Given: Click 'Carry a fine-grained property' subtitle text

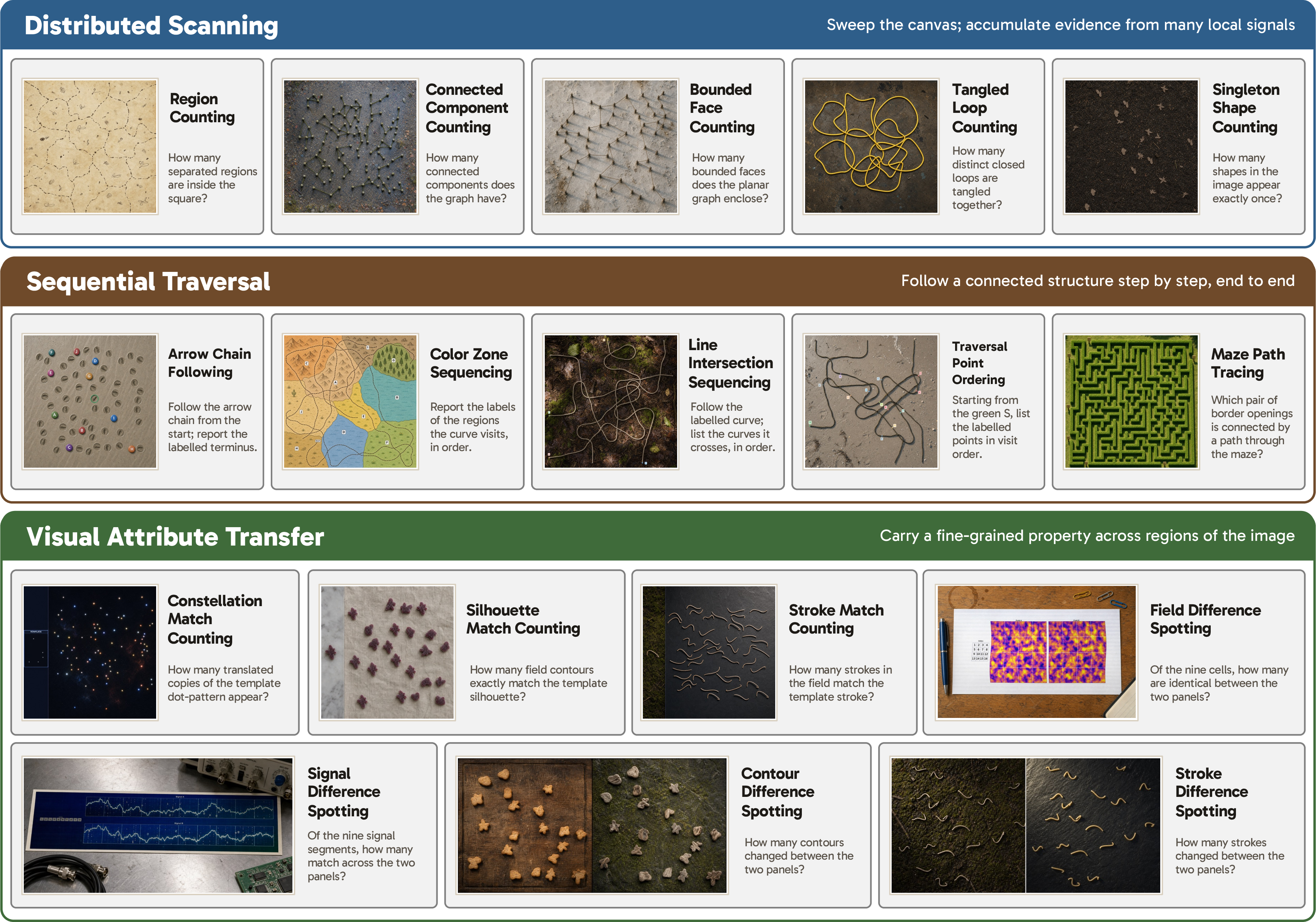Looking at the screenshot, I should click(1087, 535).
